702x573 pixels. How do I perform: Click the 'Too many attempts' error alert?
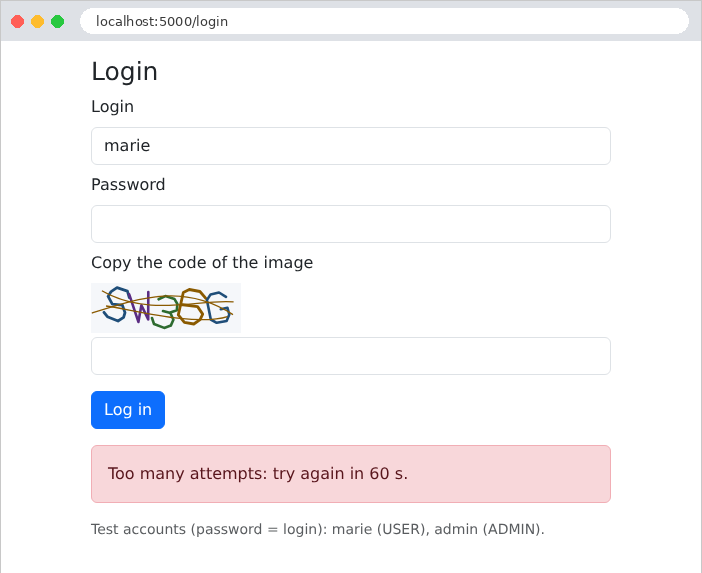point(351,474)
